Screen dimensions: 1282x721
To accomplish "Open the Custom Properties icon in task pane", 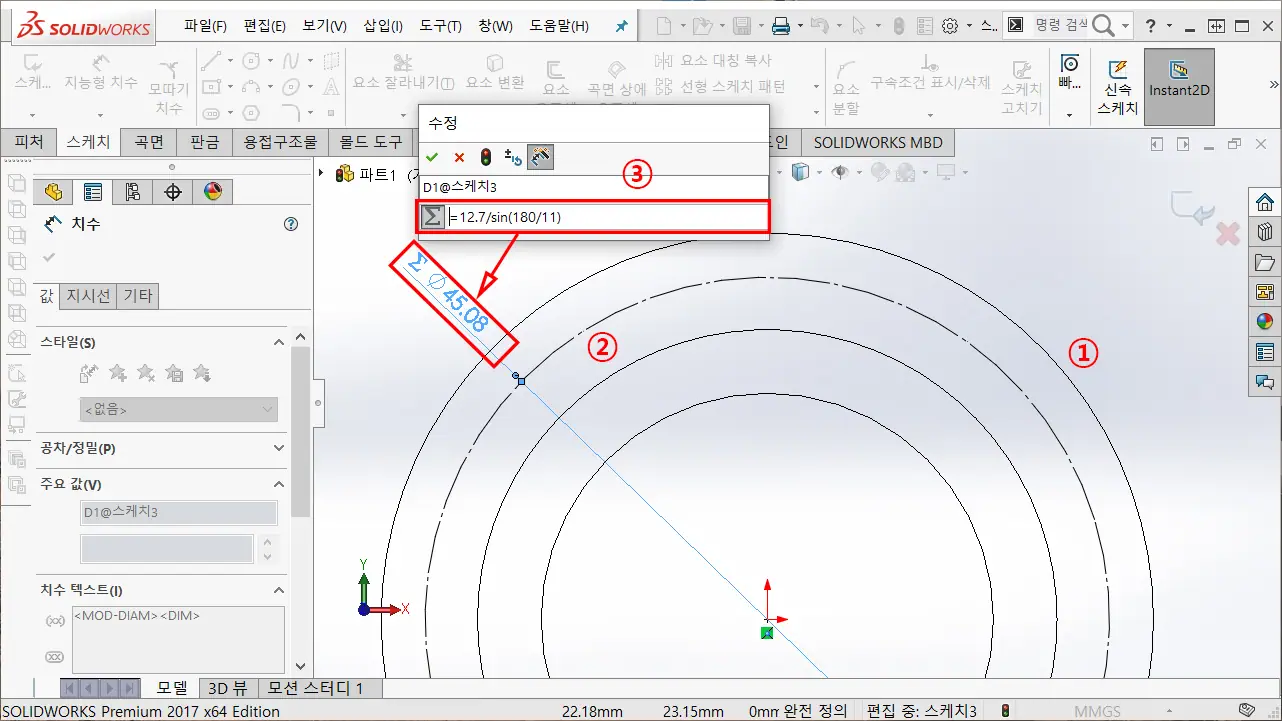I will 1265,352.
